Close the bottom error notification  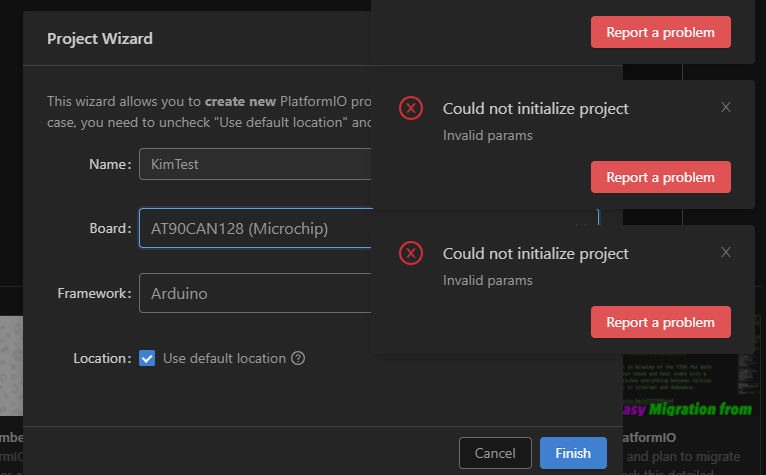pos(726,253)
